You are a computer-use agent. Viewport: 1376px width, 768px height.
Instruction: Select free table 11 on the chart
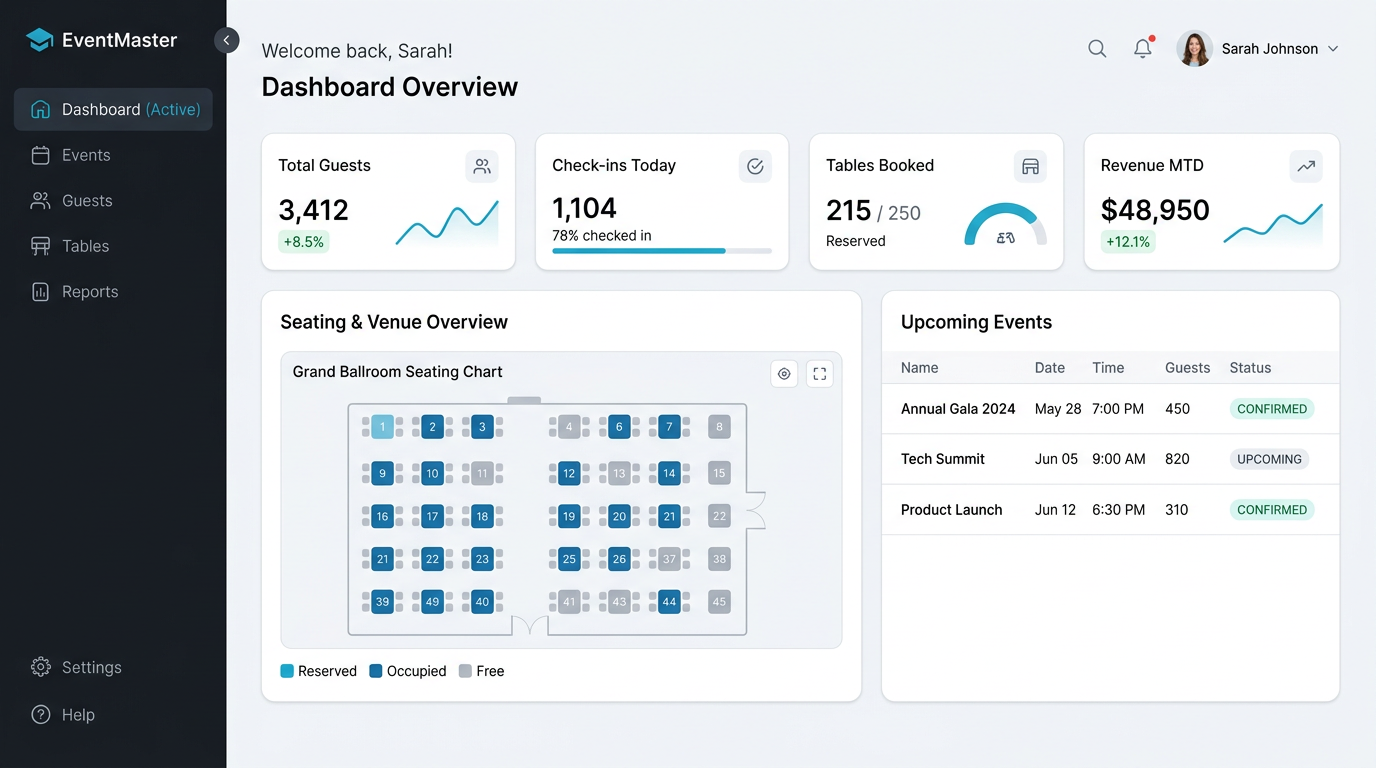(x=482, y=473)
